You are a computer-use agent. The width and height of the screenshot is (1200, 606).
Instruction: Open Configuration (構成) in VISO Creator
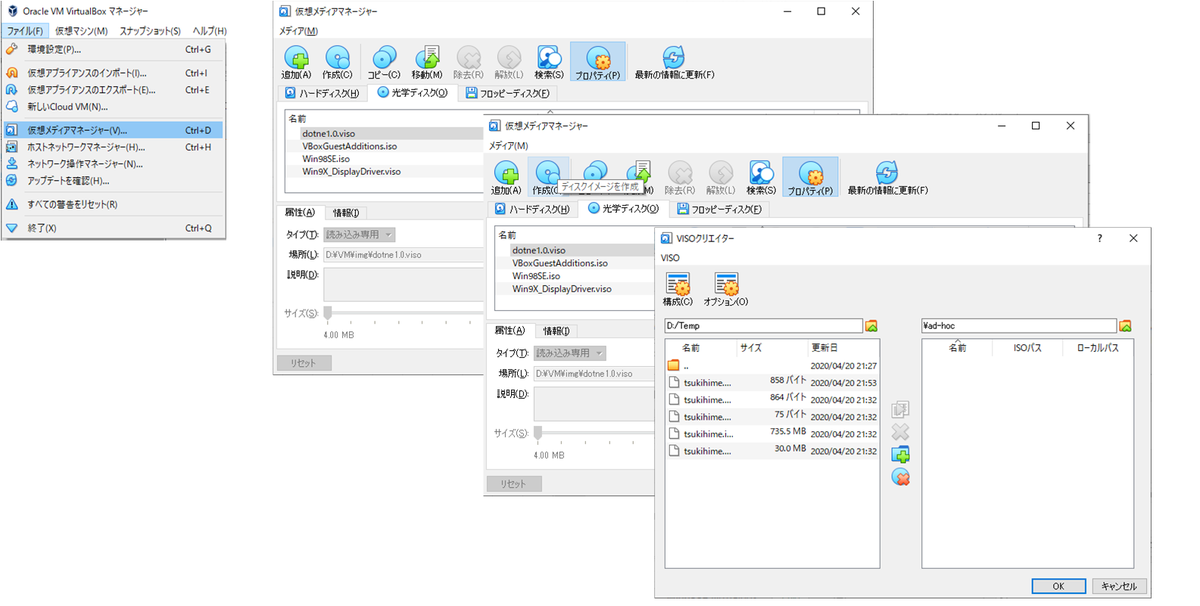677,288
